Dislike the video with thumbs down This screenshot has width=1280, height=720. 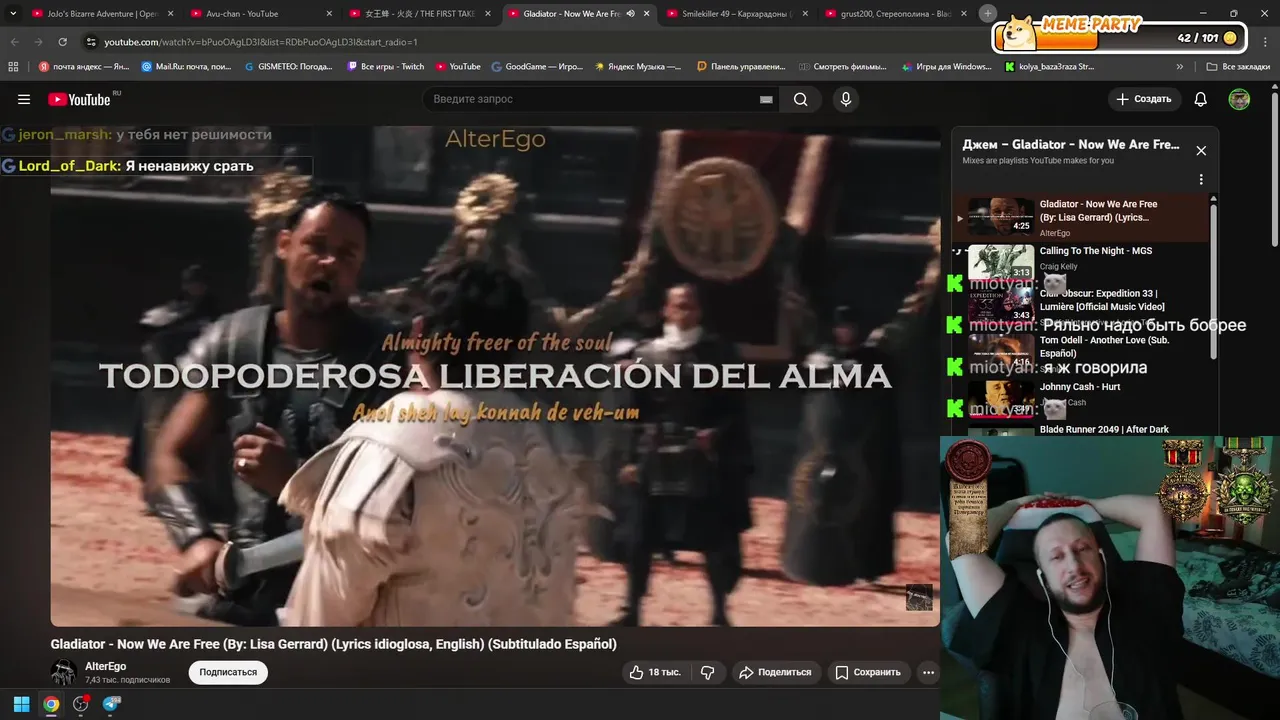tap(707, 672)
